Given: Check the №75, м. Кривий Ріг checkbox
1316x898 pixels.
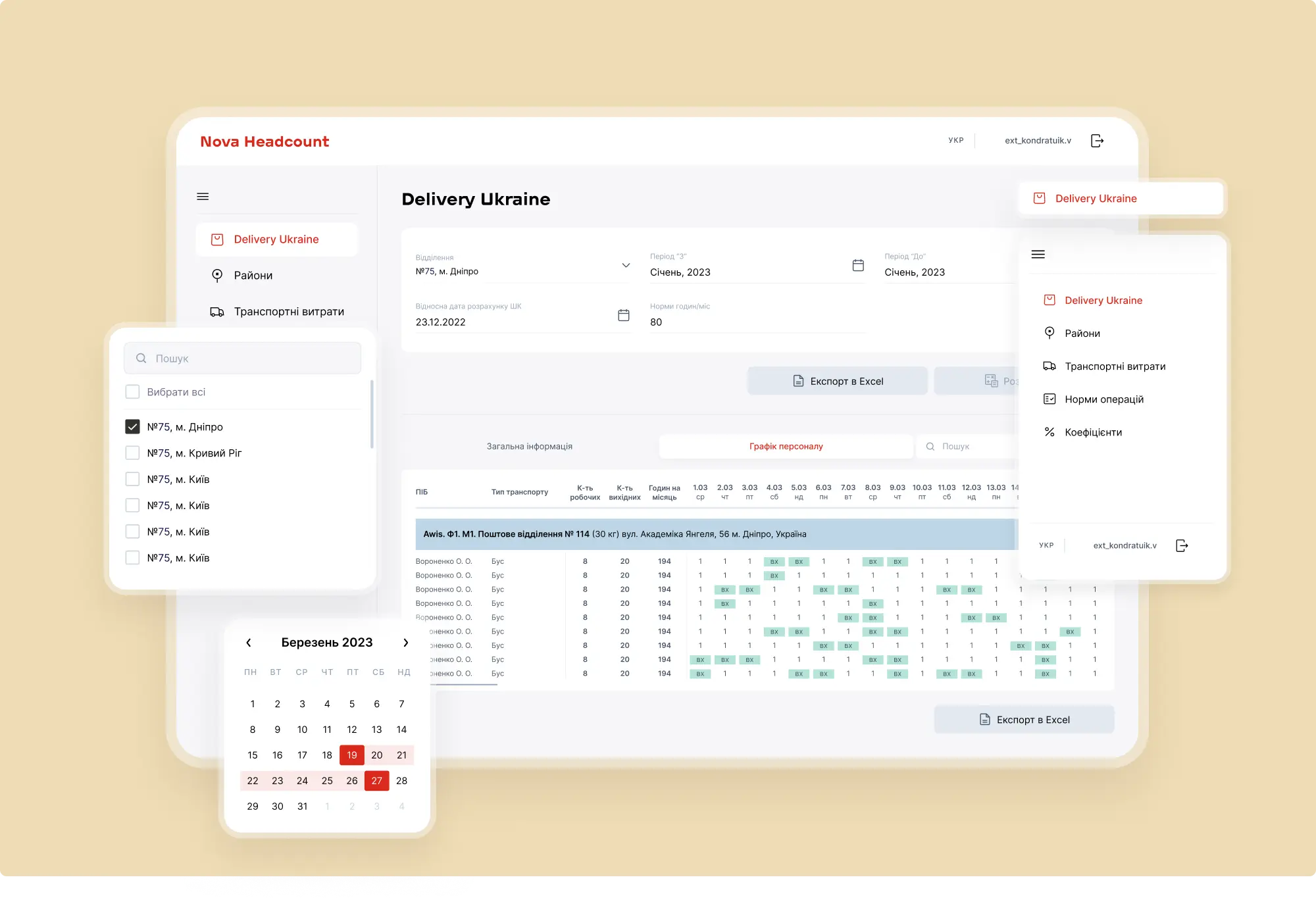Looking at the screenshot, I should pyautogui.click(x=132, y=453).
